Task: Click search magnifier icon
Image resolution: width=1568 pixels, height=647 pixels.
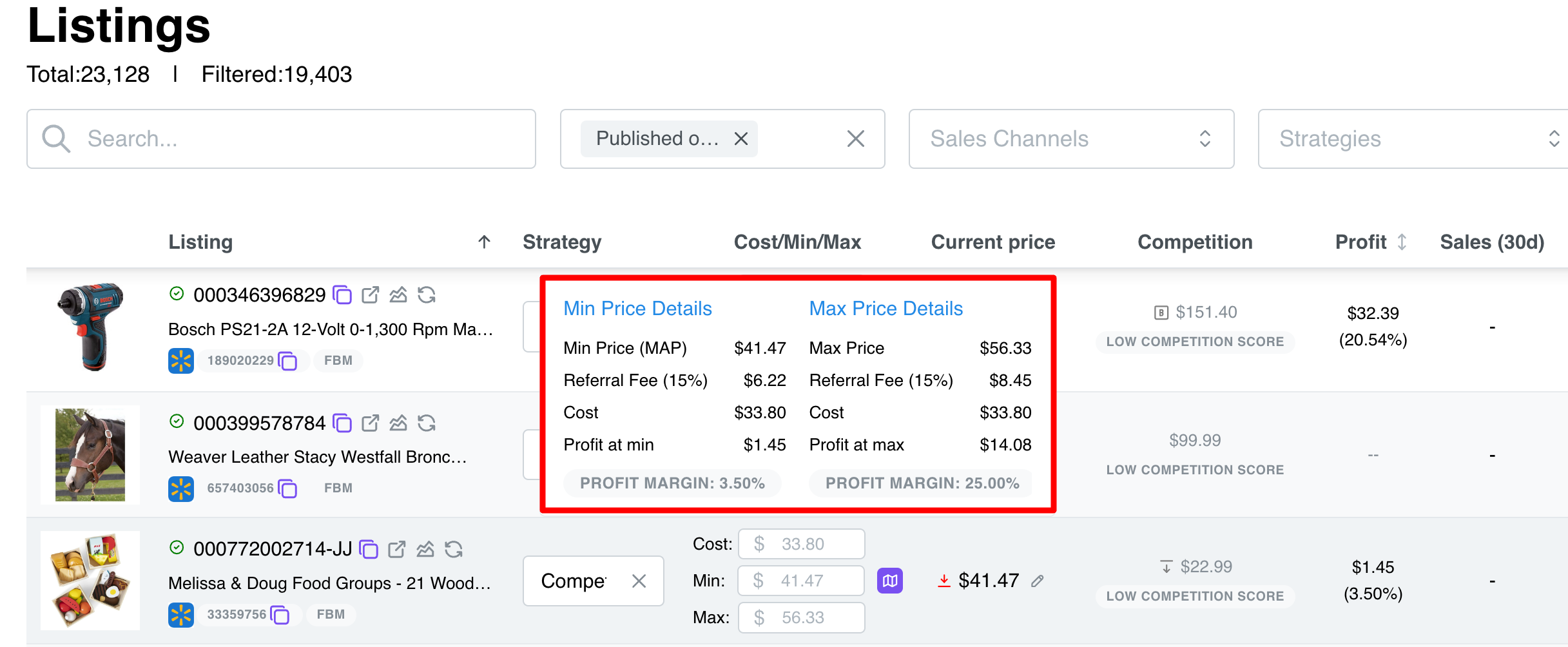Action: pos(56,139)
